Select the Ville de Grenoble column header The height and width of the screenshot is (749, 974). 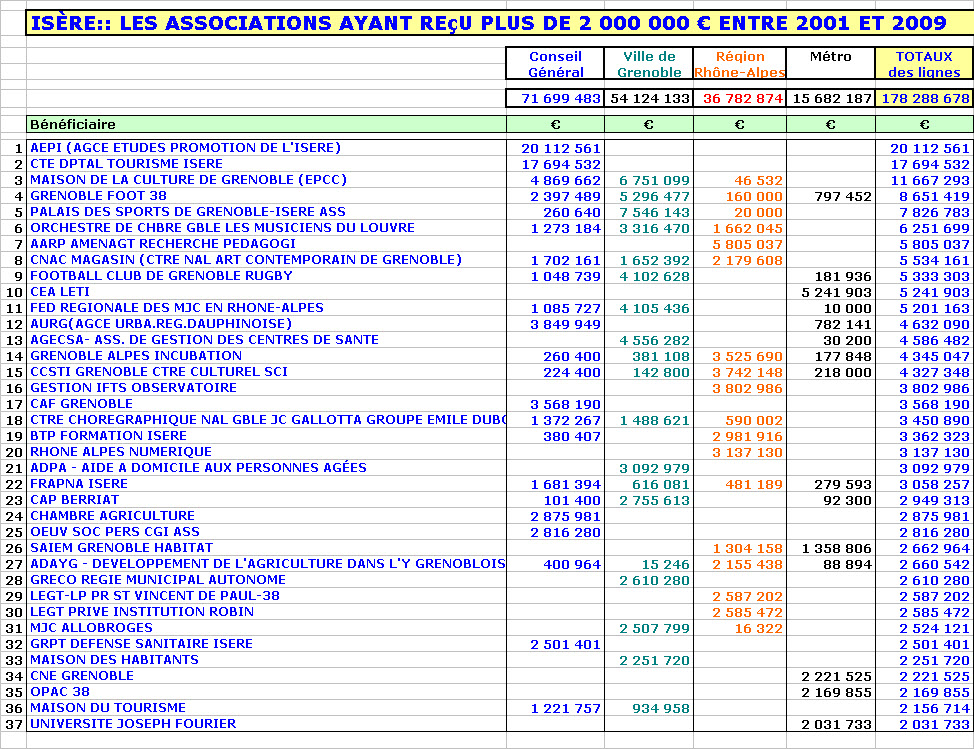(x=648, y=64)
